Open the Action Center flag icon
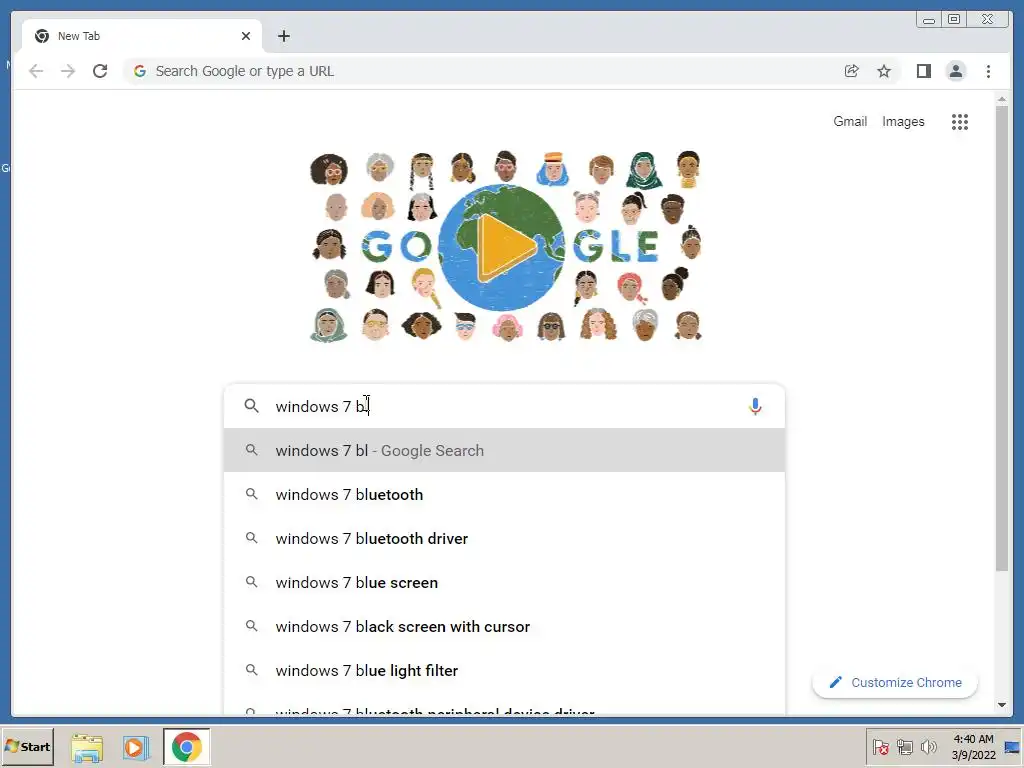The width and height of the screenshot is (1024, 768). [881, 747]
